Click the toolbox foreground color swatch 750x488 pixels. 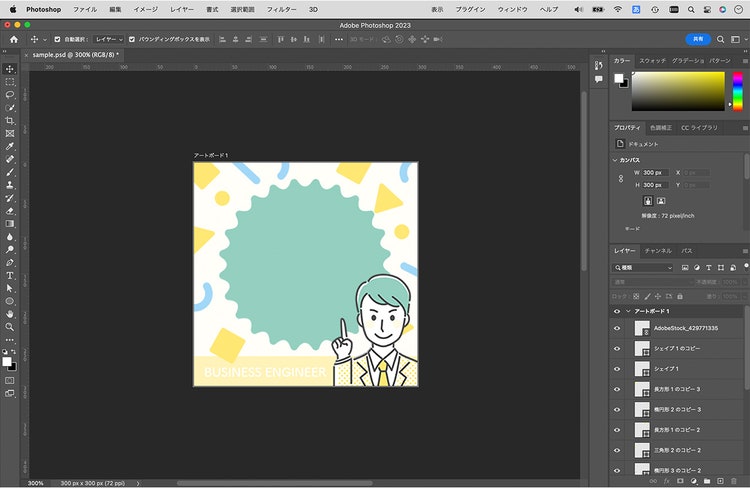click(x=7, y=362)
